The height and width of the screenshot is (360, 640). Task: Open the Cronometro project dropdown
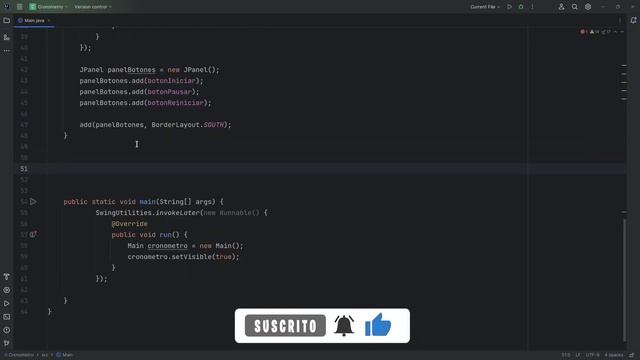[48, 7]
